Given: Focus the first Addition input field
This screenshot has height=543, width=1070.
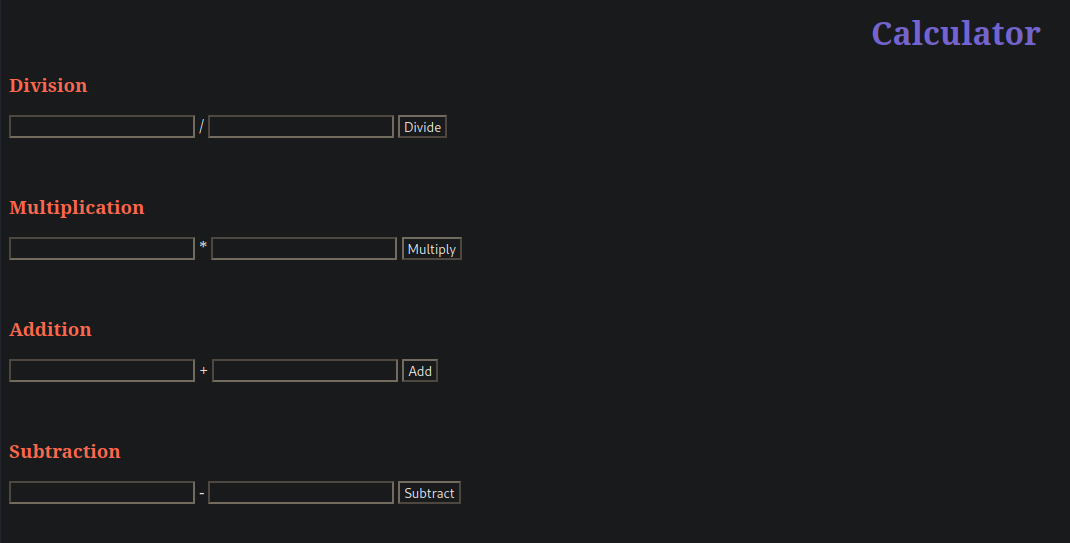Looking at the screenshot, I should click(102, 371).
